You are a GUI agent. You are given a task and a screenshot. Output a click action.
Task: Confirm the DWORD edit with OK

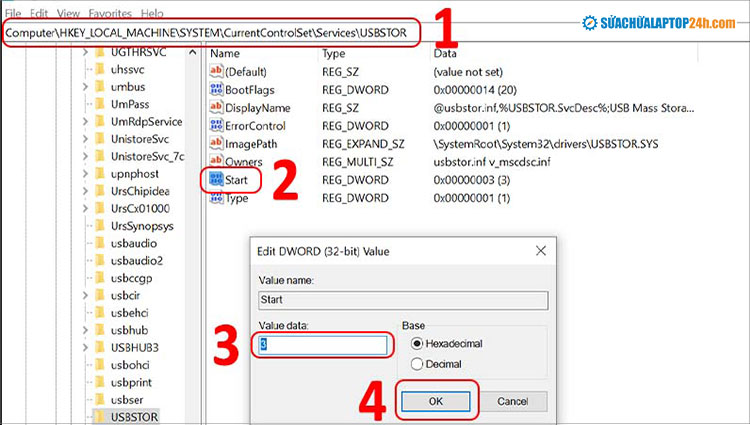pyautogui.click(x=436, y=401)
